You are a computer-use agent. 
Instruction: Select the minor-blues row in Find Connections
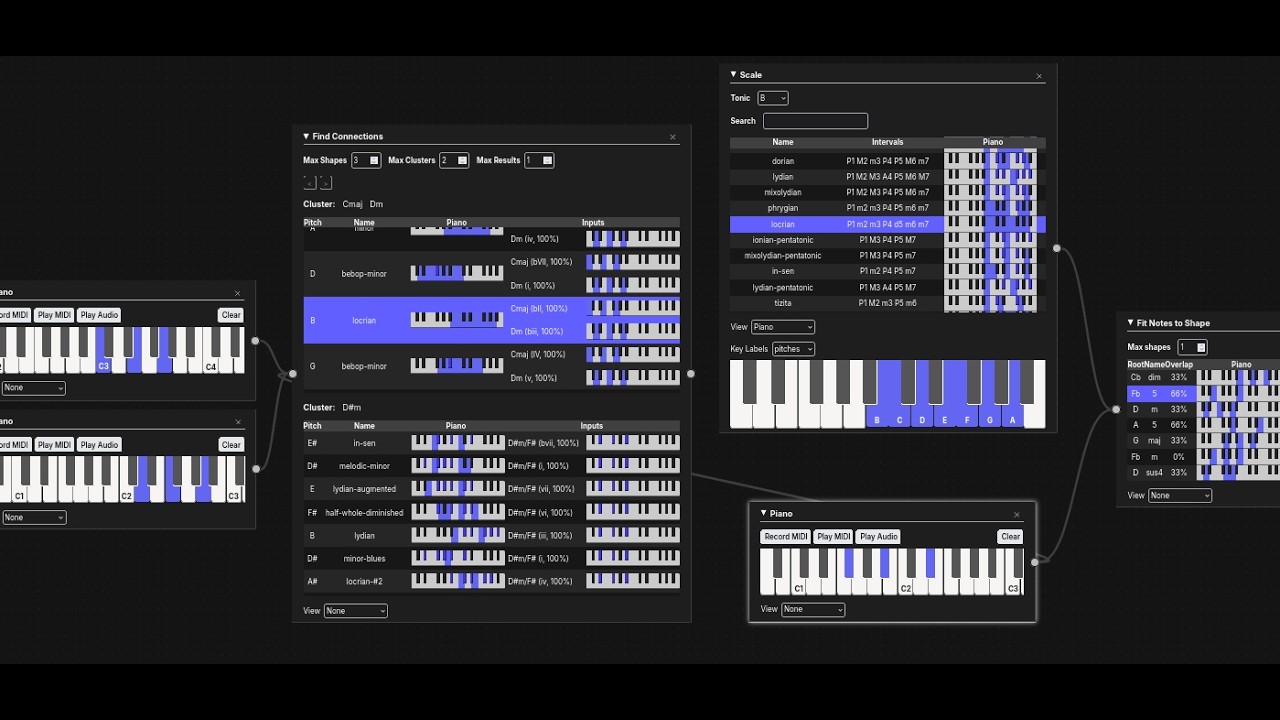[492, 559]
